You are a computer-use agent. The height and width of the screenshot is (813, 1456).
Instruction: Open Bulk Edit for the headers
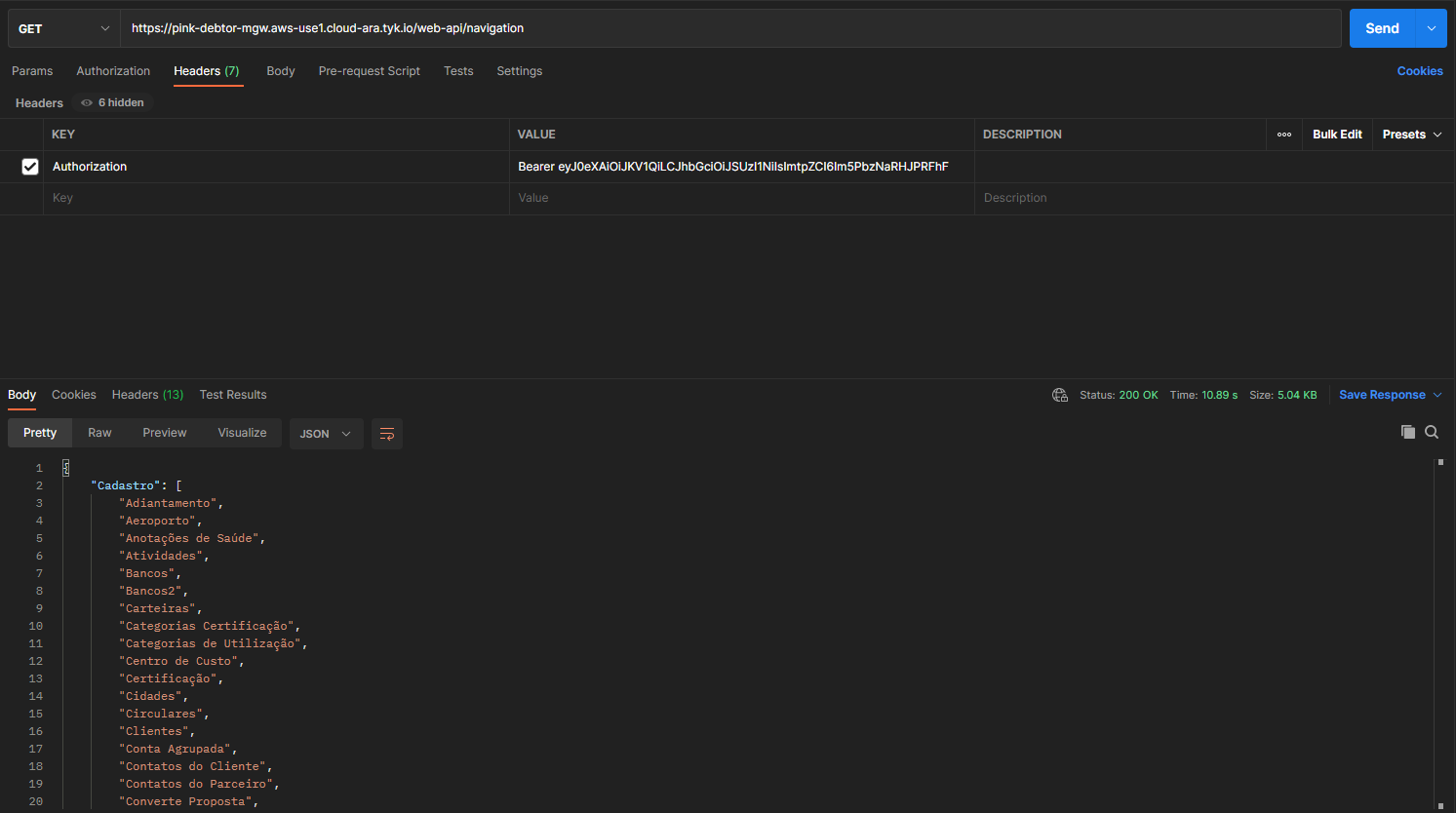[1336, 134]
